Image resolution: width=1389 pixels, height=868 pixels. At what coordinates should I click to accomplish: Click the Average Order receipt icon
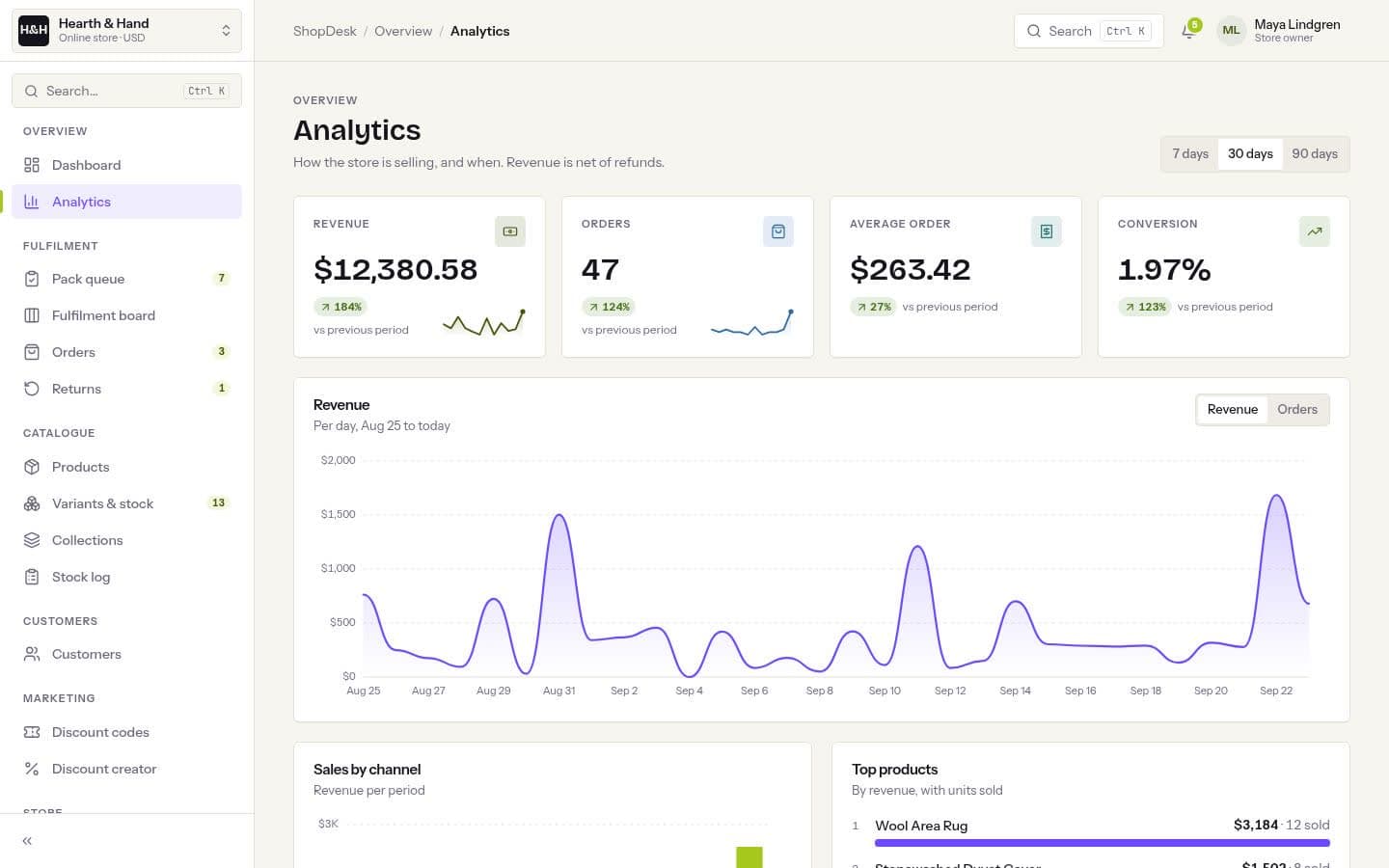point(1047,231)
